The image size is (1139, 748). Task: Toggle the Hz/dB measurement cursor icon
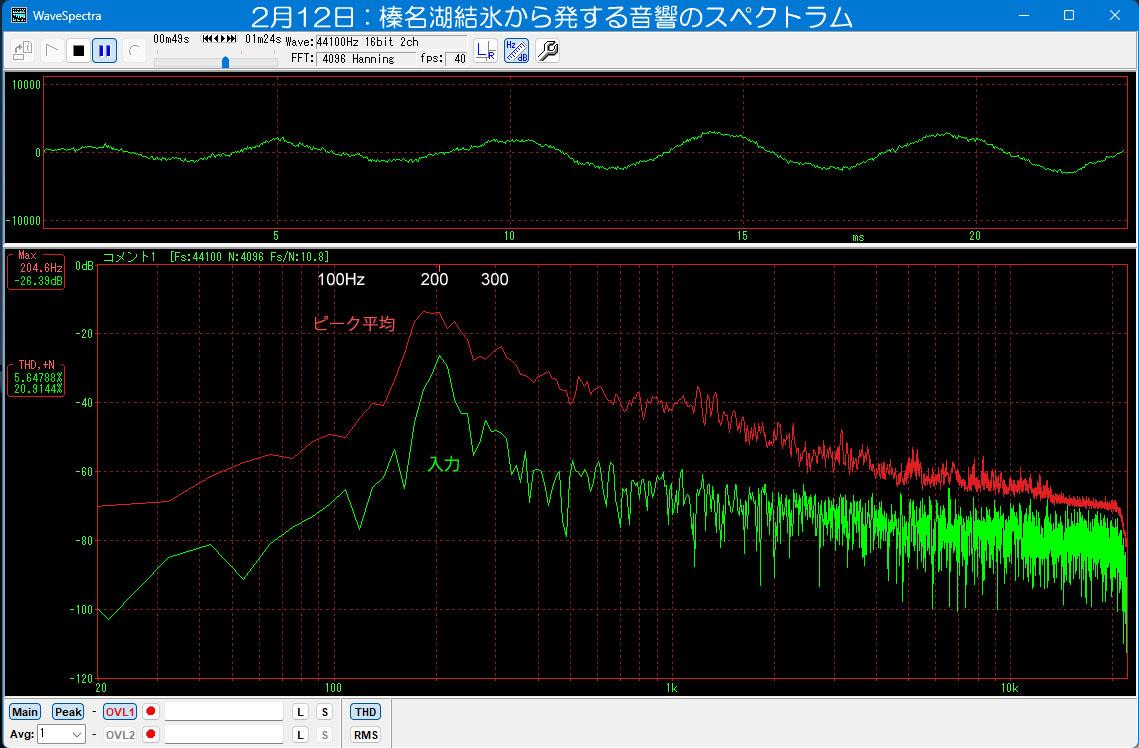pos(516,51)
